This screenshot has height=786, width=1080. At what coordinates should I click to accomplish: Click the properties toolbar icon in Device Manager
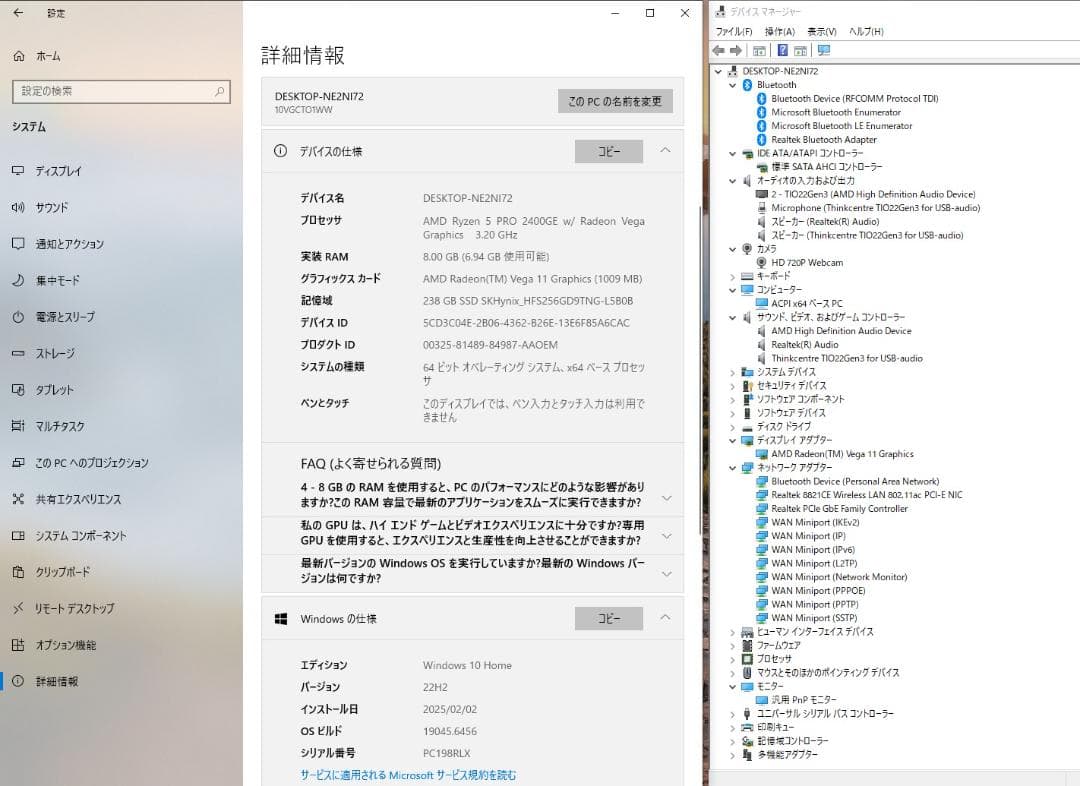[800, 50]
